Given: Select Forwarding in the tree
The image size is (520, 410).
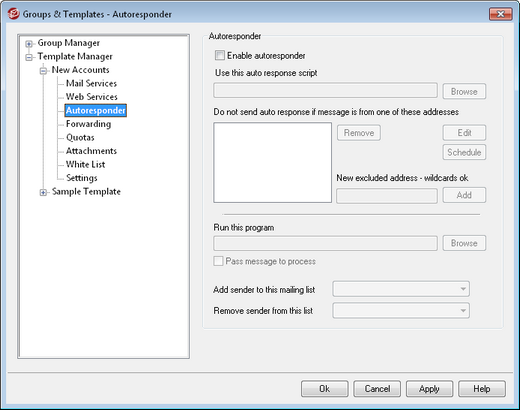Looking at the screenshot, I should tap(88, 124).
